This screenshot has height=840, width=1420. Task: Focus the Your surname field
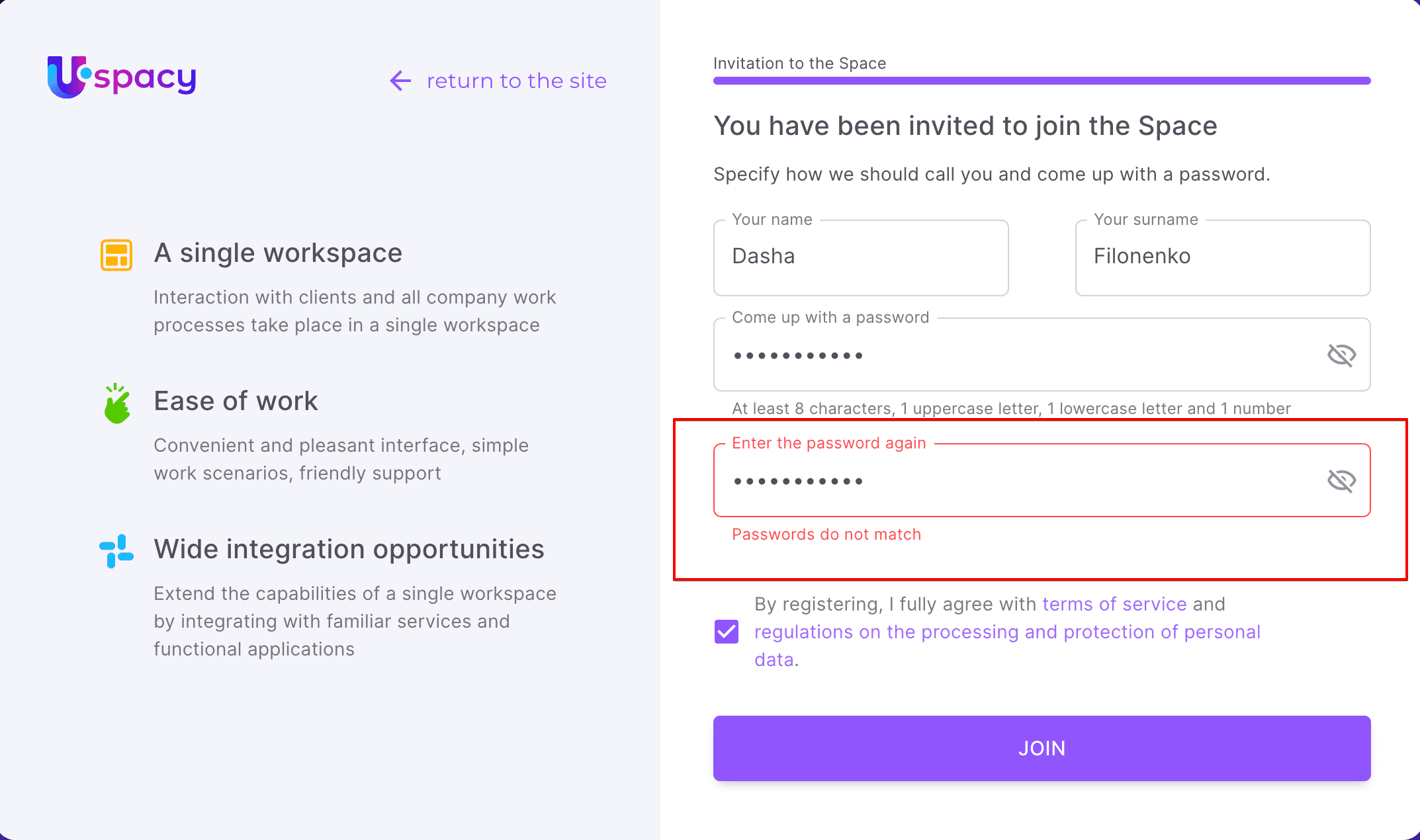(x=1222, y=257)
